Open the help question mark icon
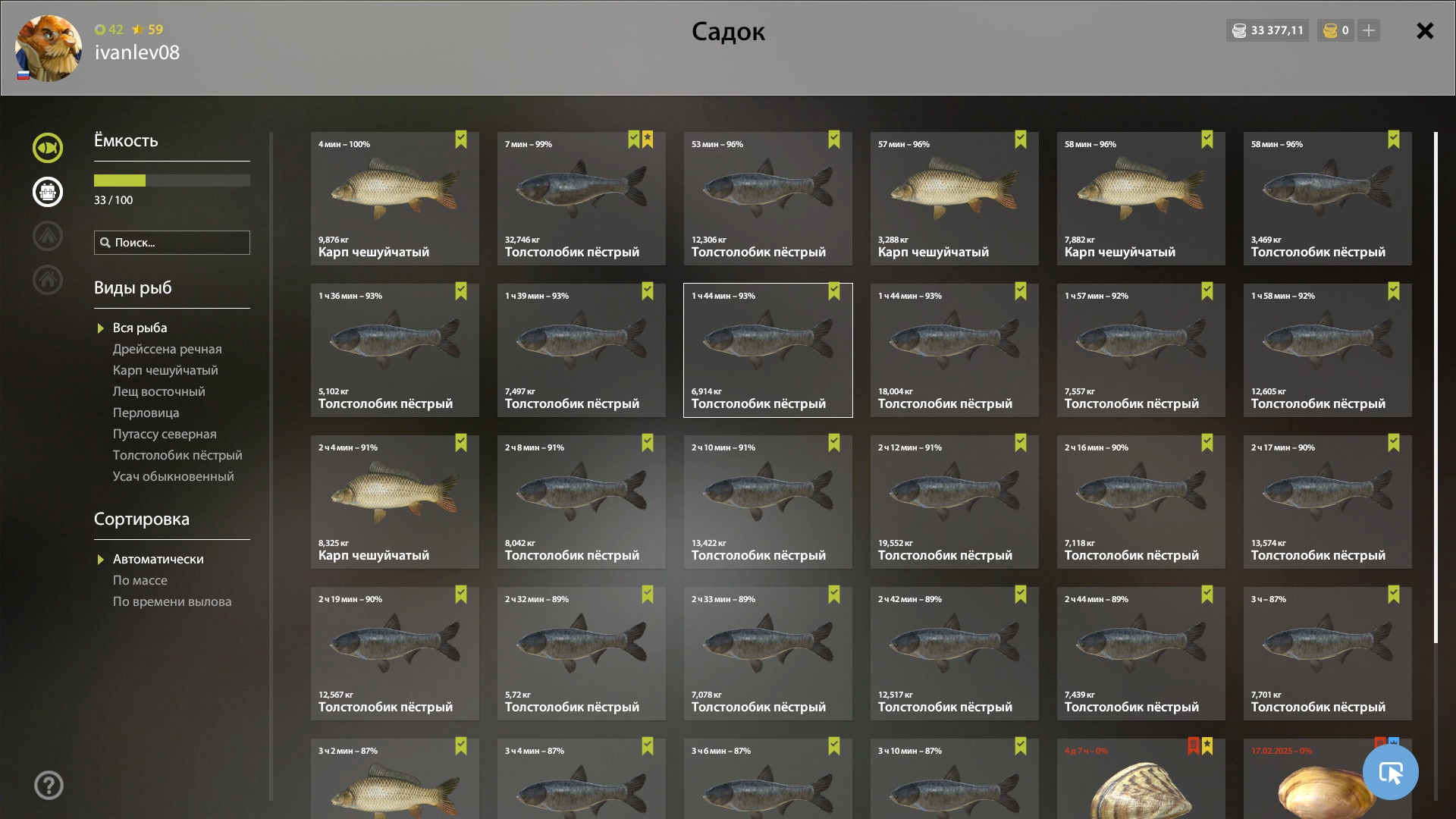The height and width of the screenshot is (819, 1456). click(x=49, y=785)
